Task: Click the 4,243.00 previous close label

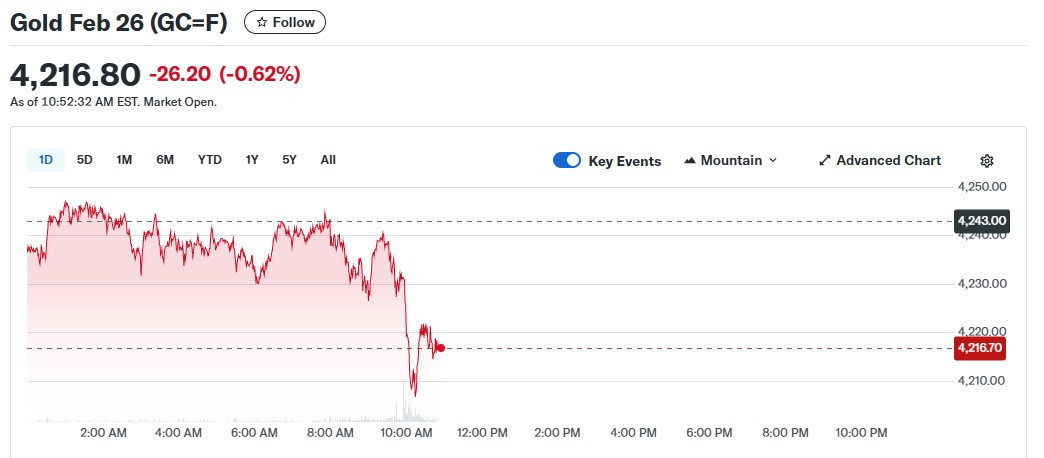Action: point(981,221)
